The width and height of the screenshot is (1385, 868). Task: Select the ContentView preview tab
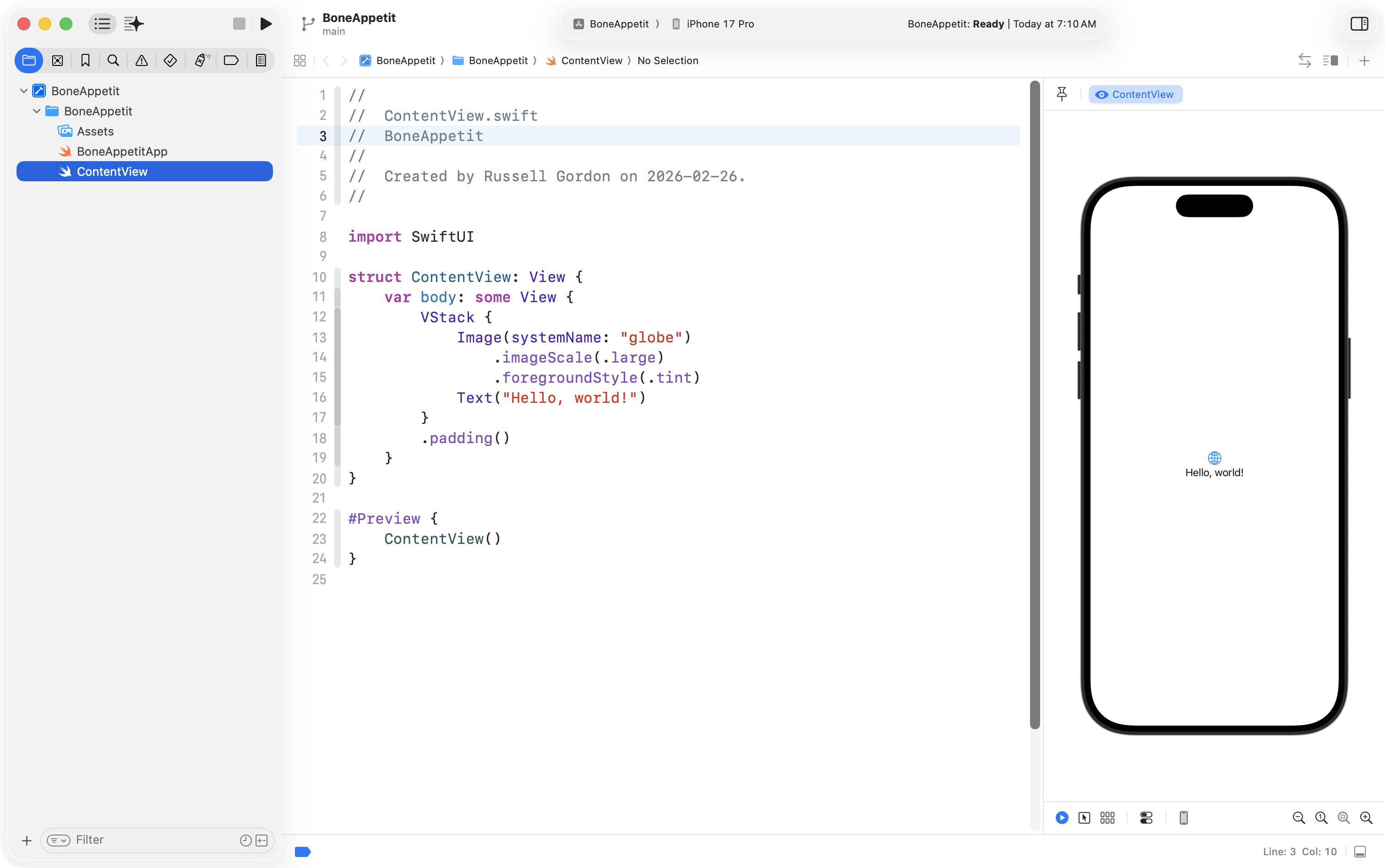[1135, 94]
